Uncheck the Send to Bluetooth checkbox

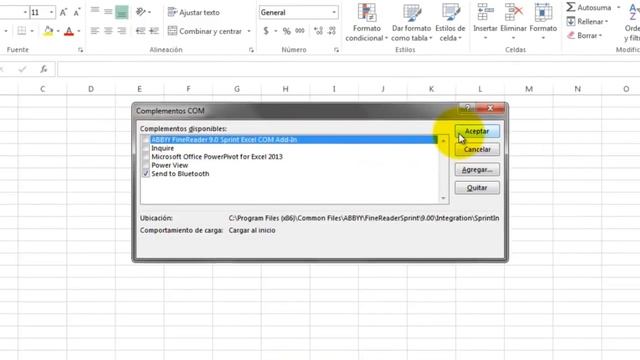(146, 174)
